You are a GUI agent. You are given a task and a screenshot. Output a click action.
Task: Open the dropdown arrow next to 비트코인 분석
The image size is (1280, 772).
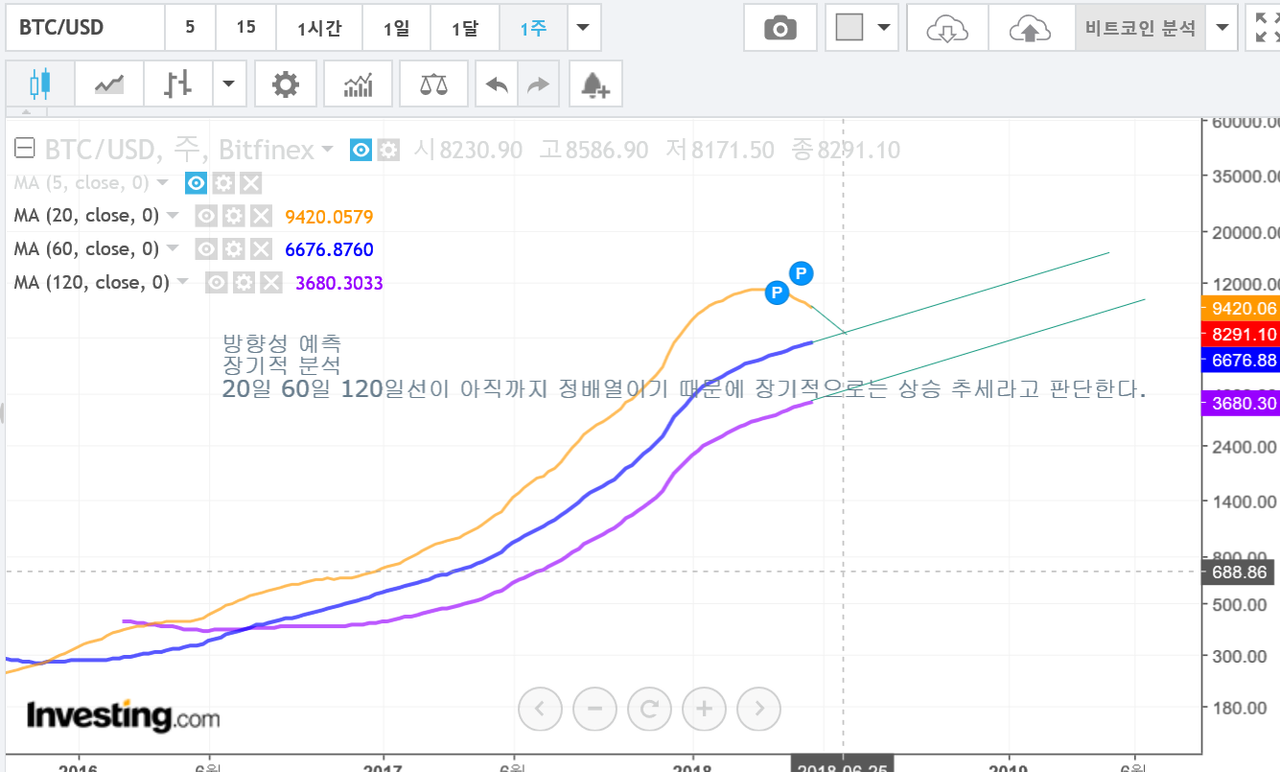pos(1222,28)
